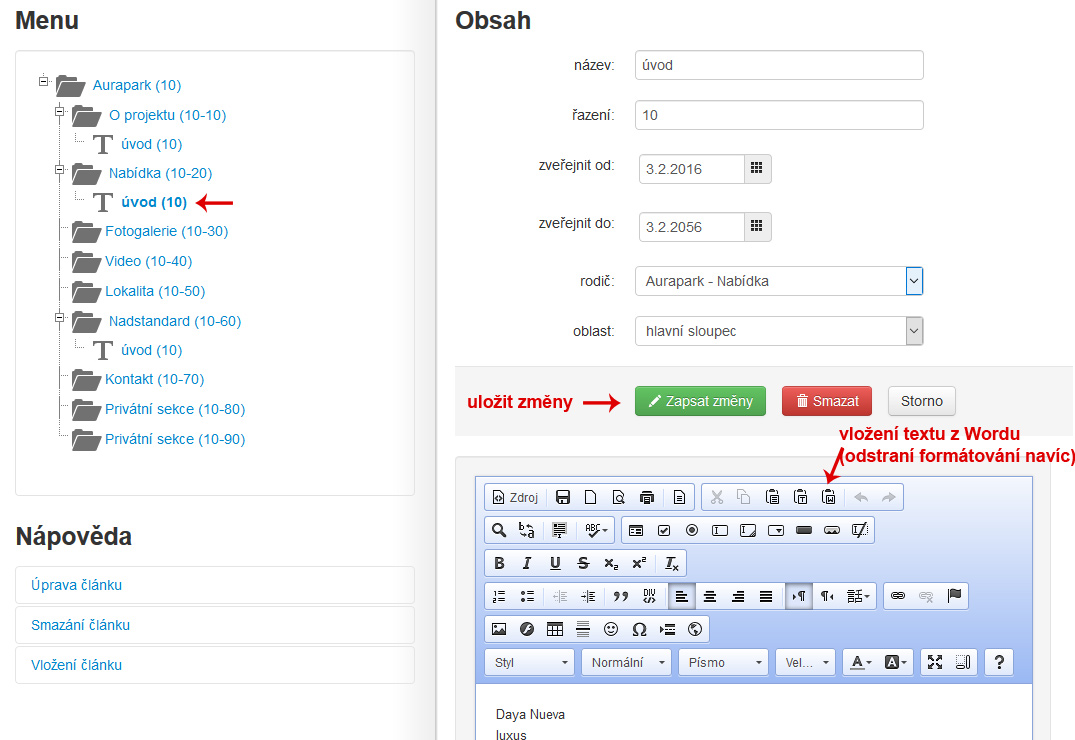Click the insert link icon
1075x740 pixels.
[898, 595]
